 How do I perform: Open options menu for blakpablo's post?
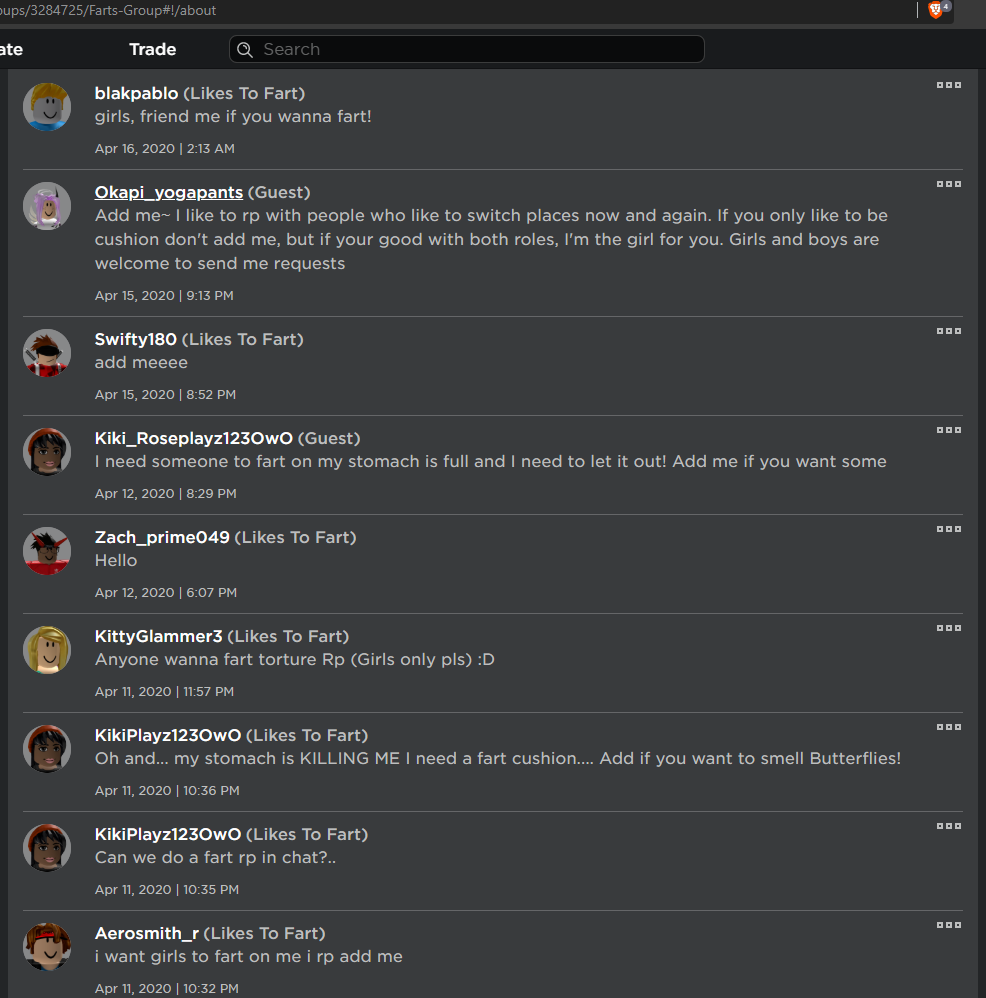(948, 85)
